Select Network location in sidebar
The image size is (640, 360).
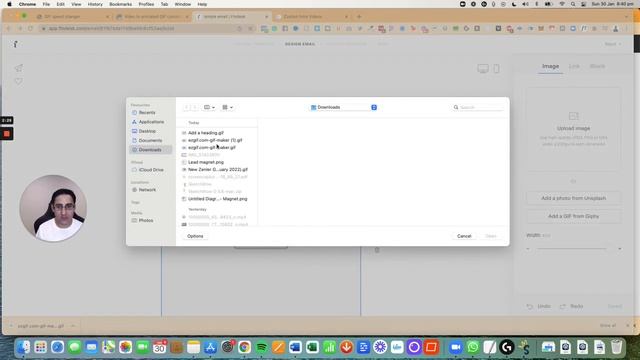pyautogui.click(x=147, y=190)
